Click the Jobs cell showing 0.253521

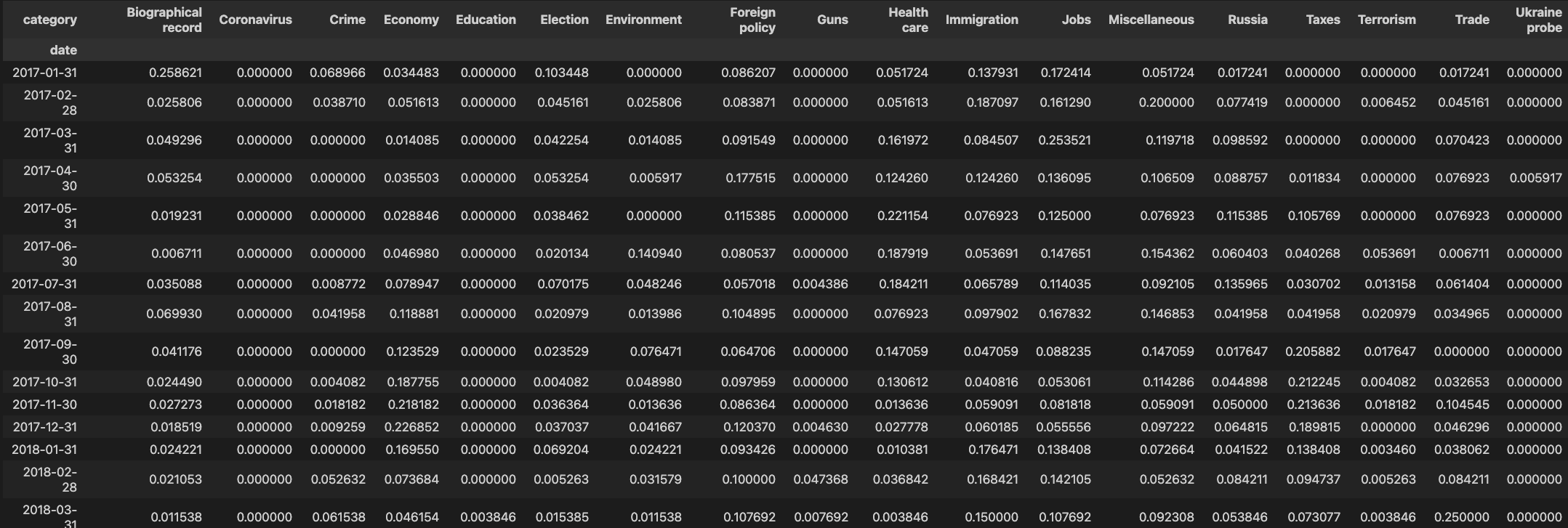(1064, 140)
